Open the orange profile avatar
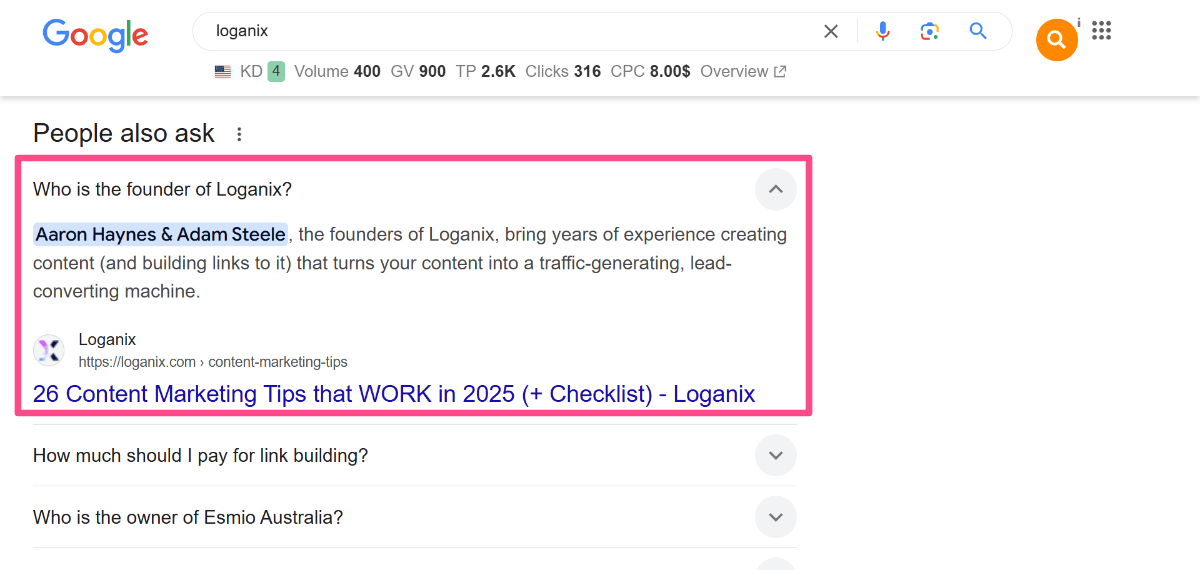 point(1057,40)
